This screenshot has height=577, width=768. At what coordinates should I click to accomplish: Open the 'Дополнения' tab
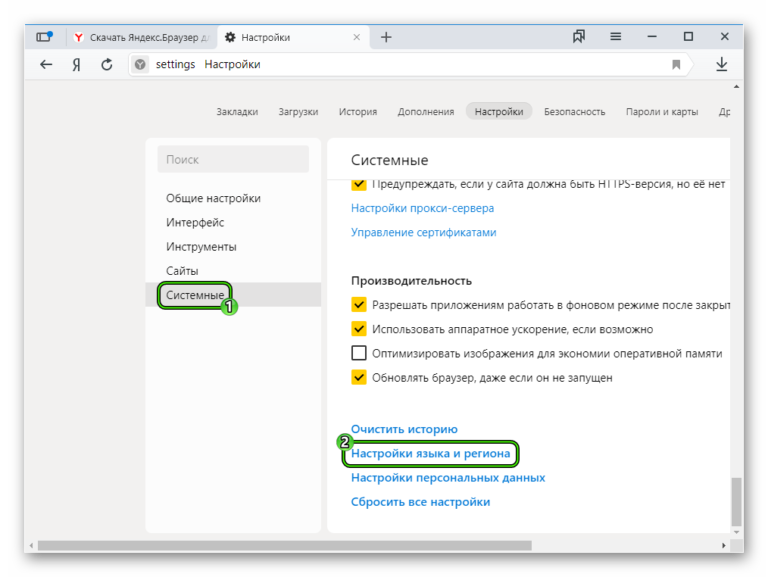pyautogui.click(x=425, y=112)
